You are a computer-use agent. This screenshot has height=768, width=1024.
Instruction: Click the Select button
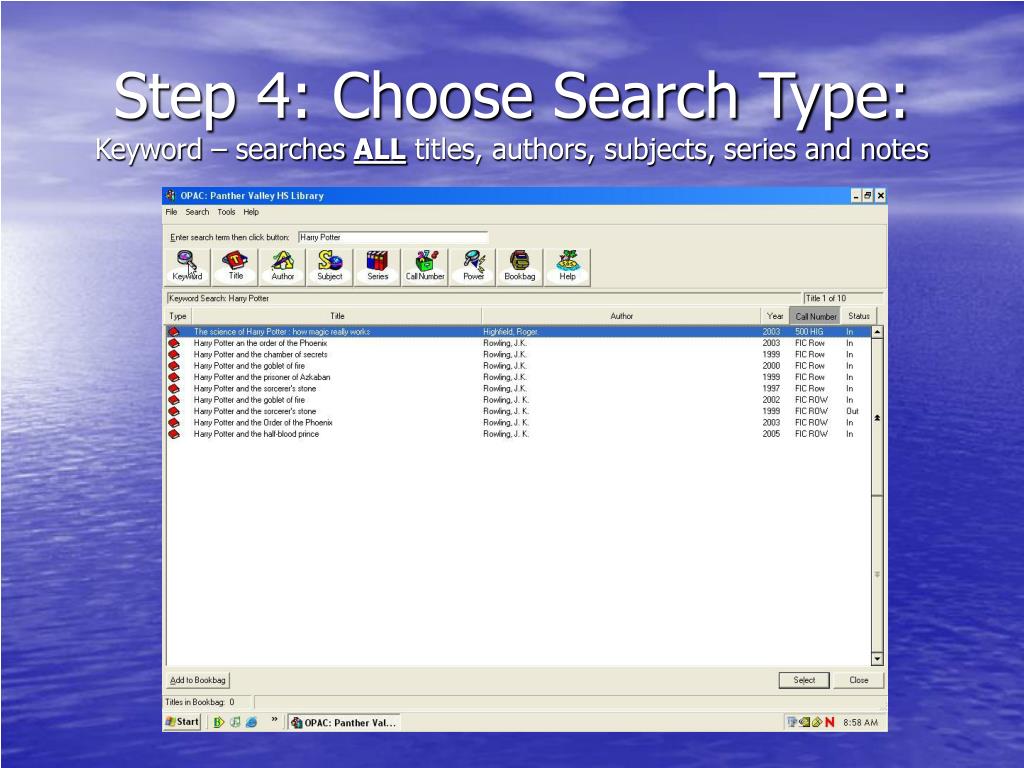(804, 680)
